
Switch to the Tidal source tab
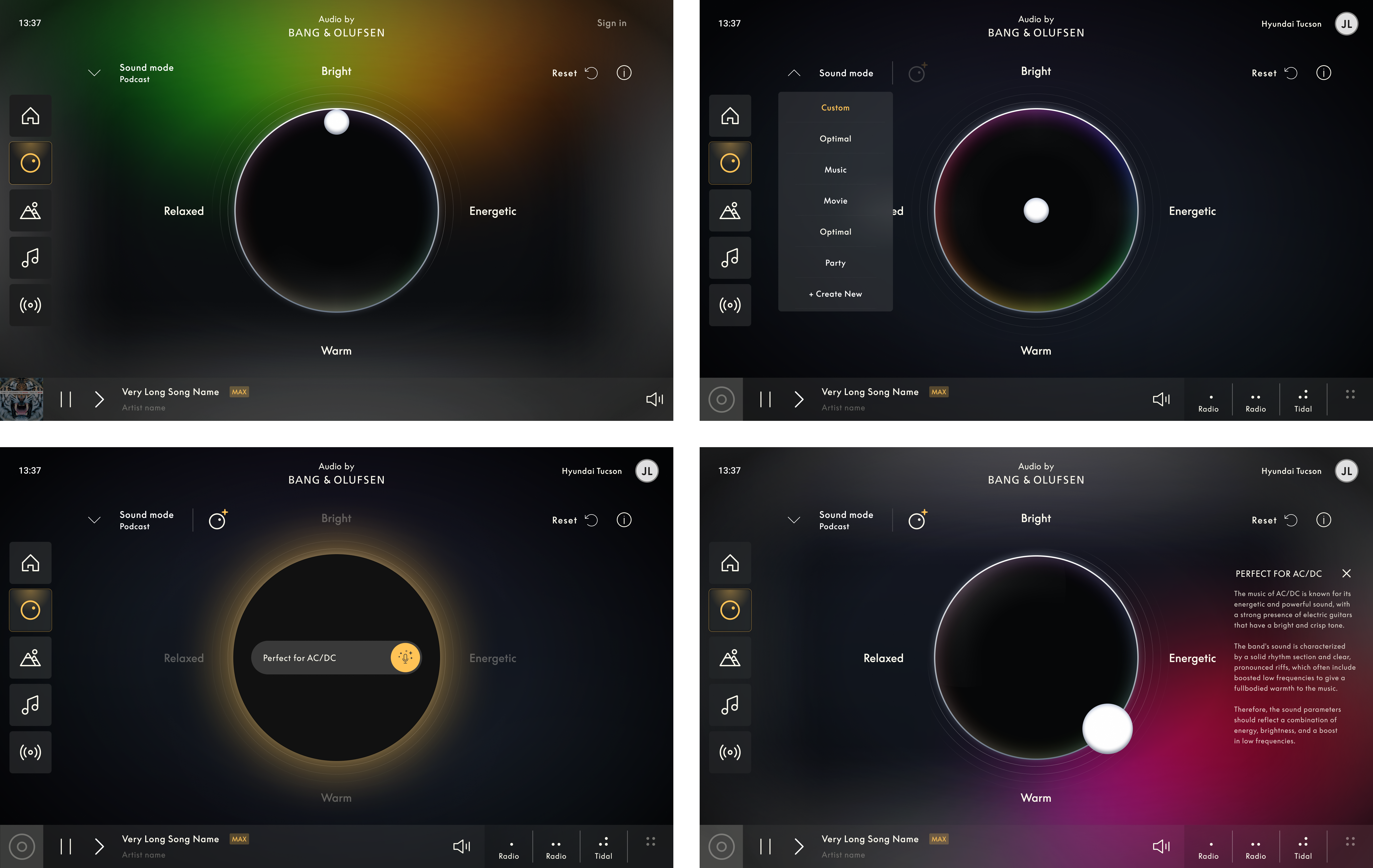(x=1302, y=399)
